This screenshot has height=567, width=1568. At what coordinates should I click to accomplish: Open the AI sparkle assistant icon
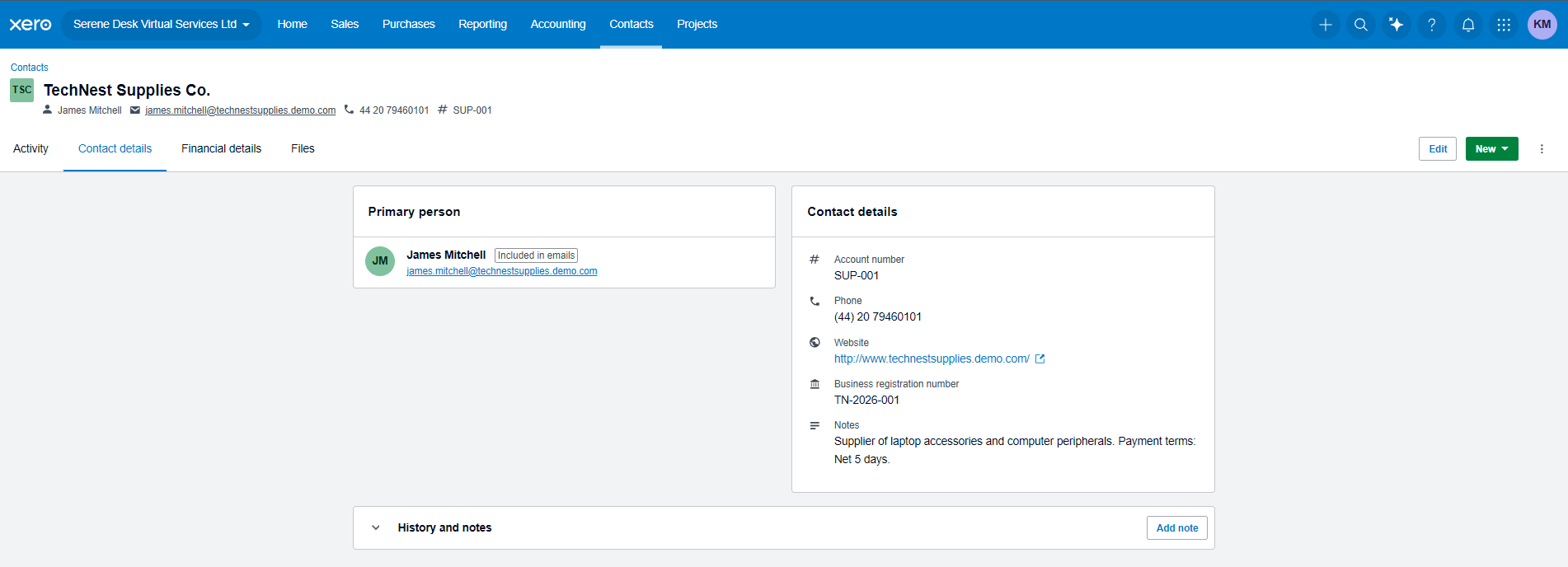(1397, 25)
